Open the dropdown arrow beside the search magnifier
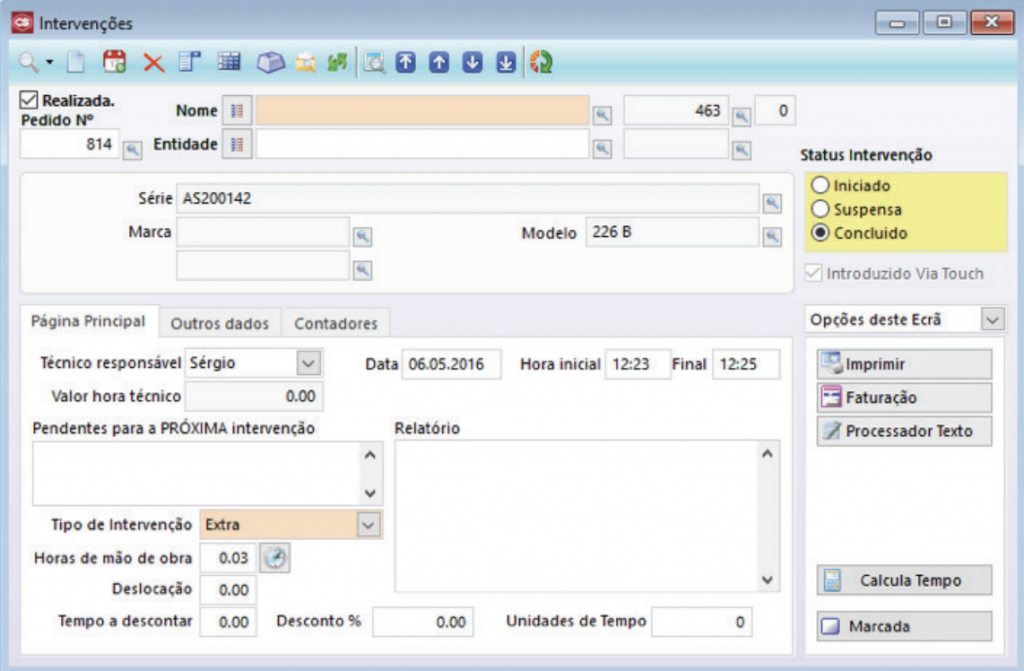Image resolution: width=1024 pixels, height=671 pixels. click(50, 63)
